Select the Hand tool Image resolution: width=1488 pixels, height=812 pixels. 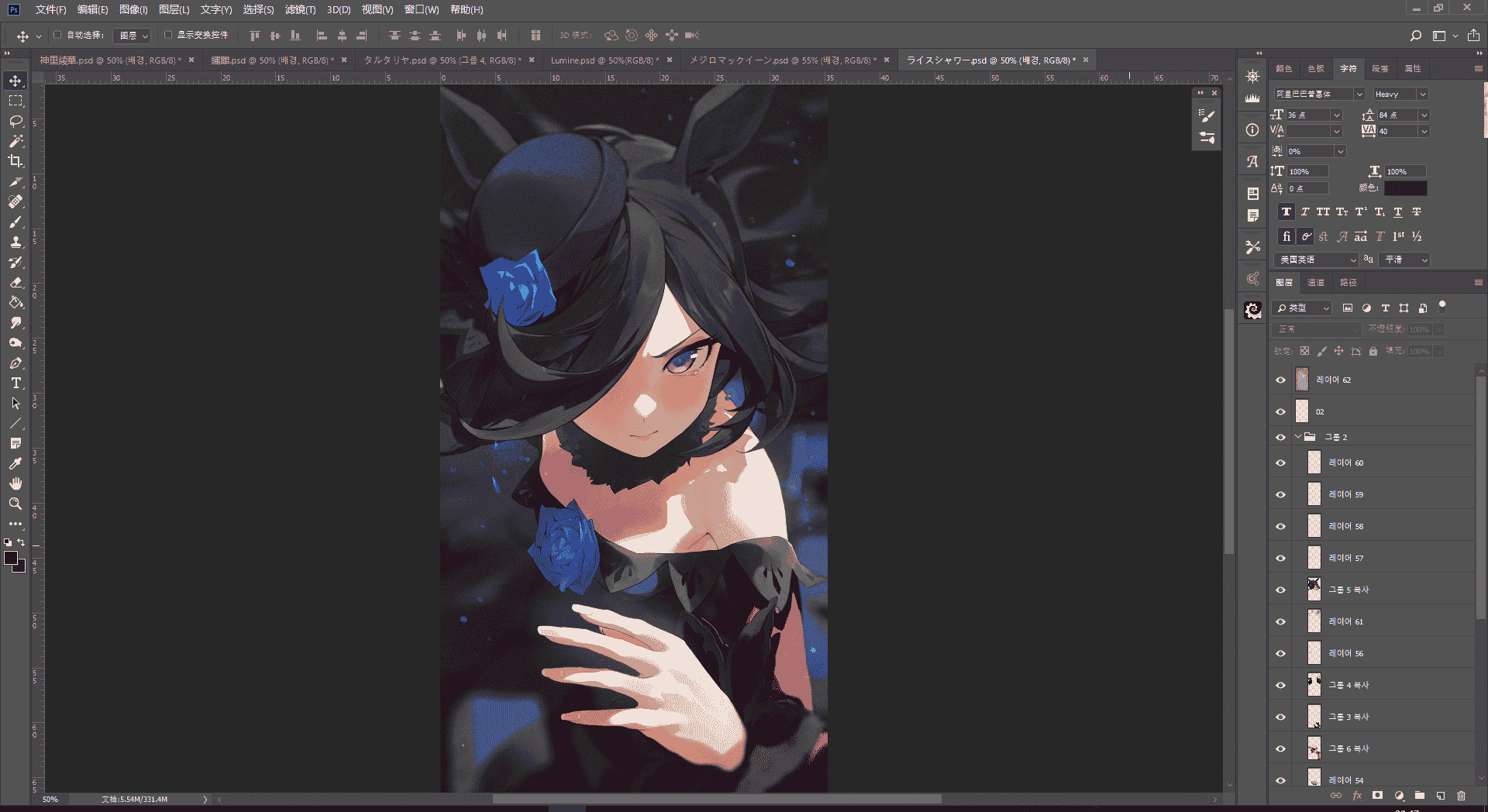(x=15, y=483)
